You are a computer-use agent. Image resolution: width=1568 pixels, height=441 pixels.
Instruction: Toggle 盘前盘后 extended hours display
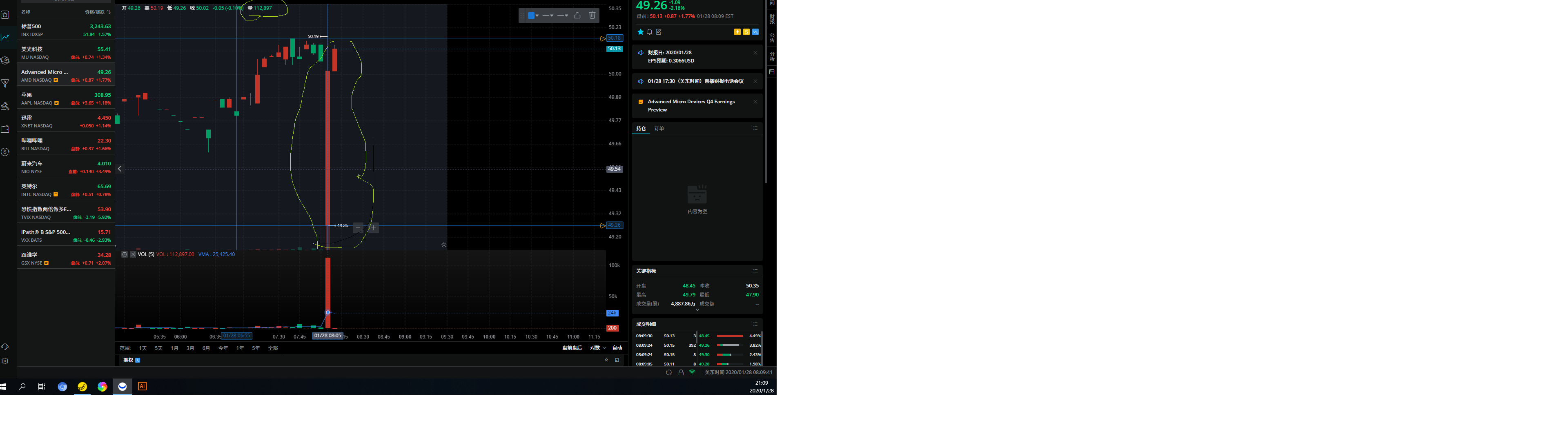572,348
